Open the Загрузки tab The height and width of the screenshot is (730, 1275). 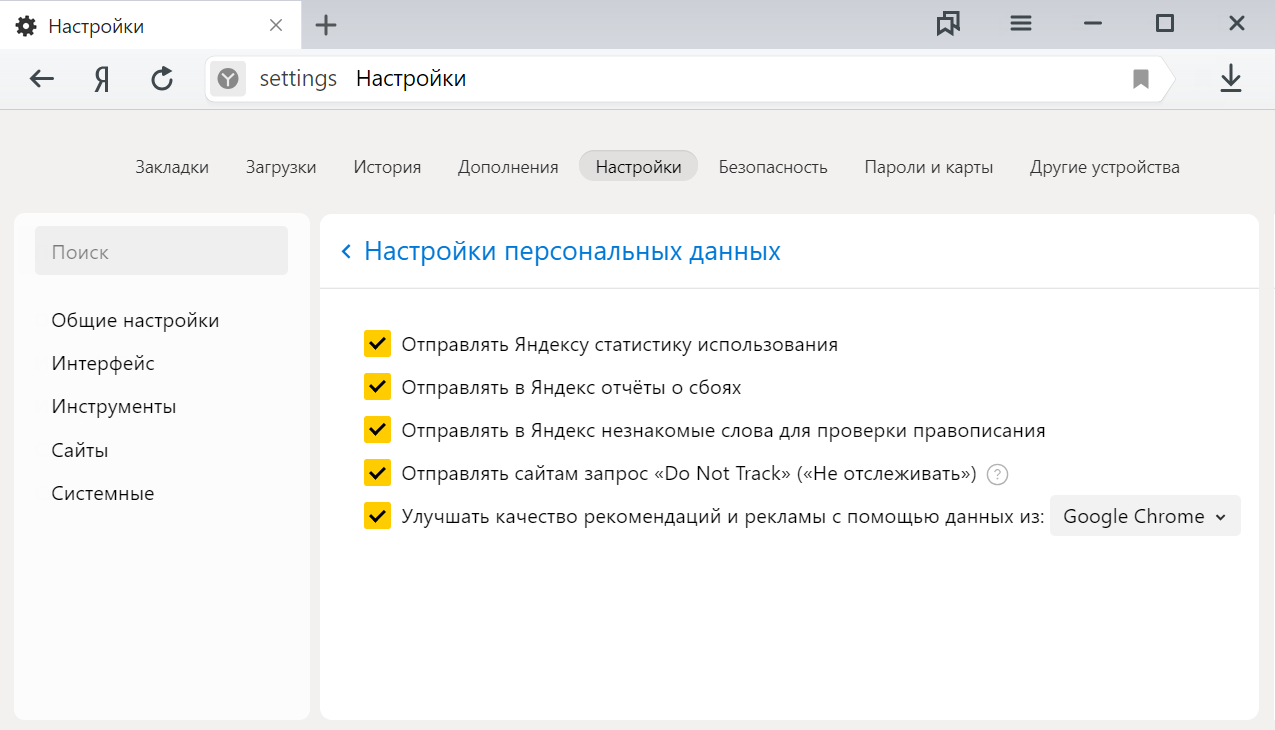coord(281,167)
